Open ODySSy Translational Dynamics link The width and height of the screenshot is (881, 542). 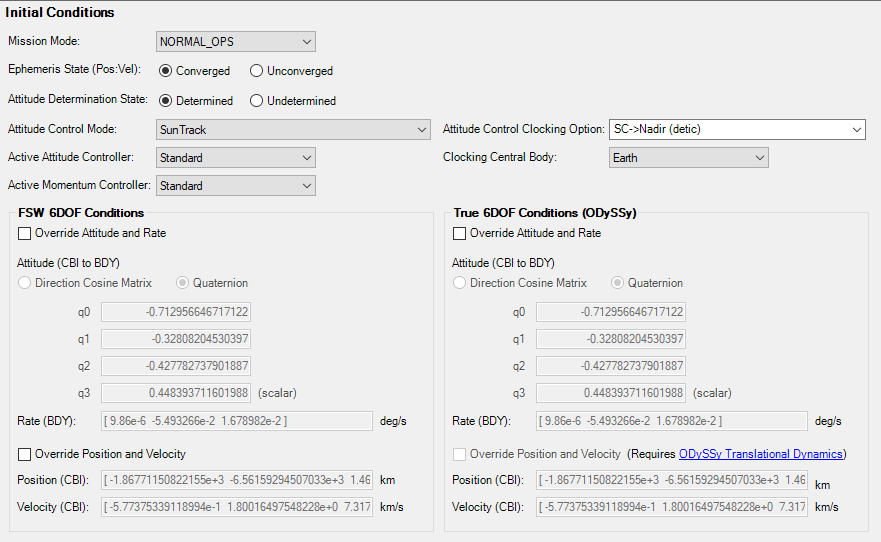(x=761, y=454)
